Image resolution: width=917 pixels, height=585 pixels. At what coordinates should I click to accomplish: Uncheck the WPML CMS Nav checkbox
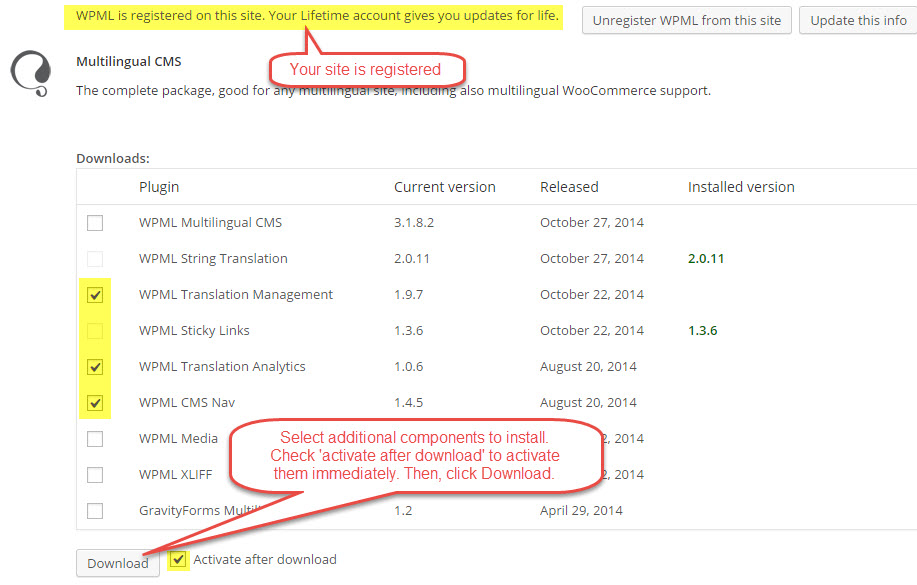[x=95, y=403]
